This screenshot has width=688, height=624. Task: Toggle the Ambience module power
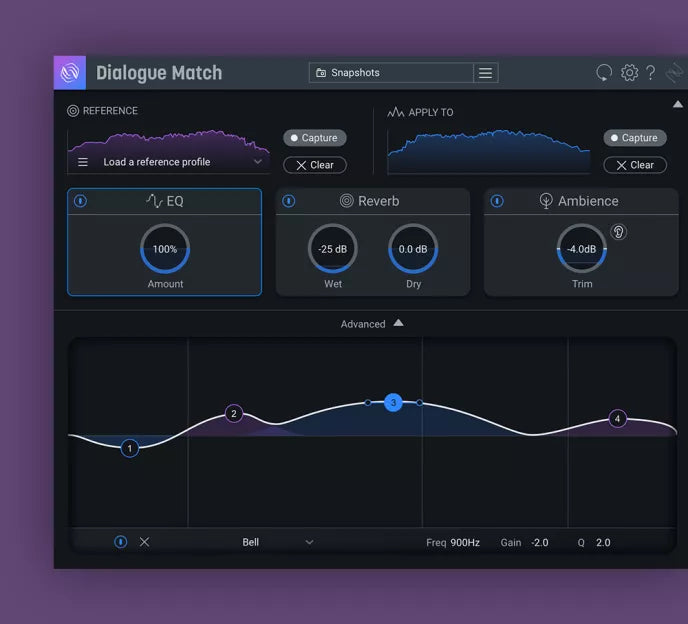click(497, 201)
